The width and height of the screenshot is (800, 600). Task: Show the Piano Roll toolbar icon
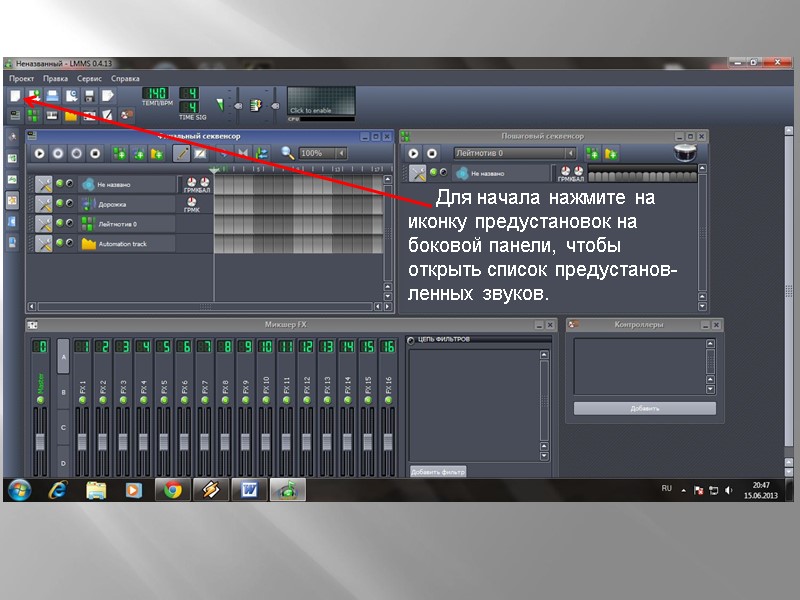point(52,115)
